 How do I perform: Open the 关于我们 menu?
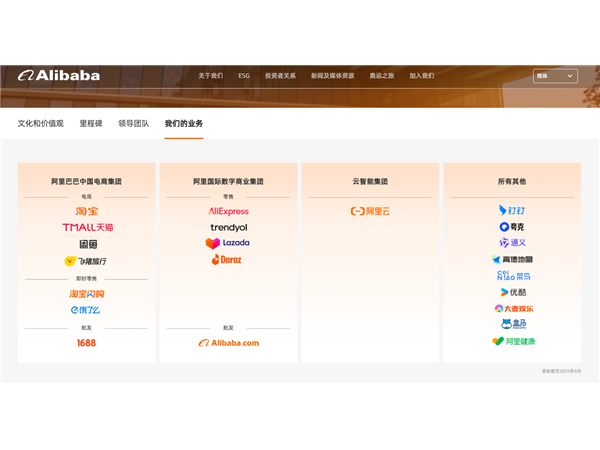click(x=210, y=76)
